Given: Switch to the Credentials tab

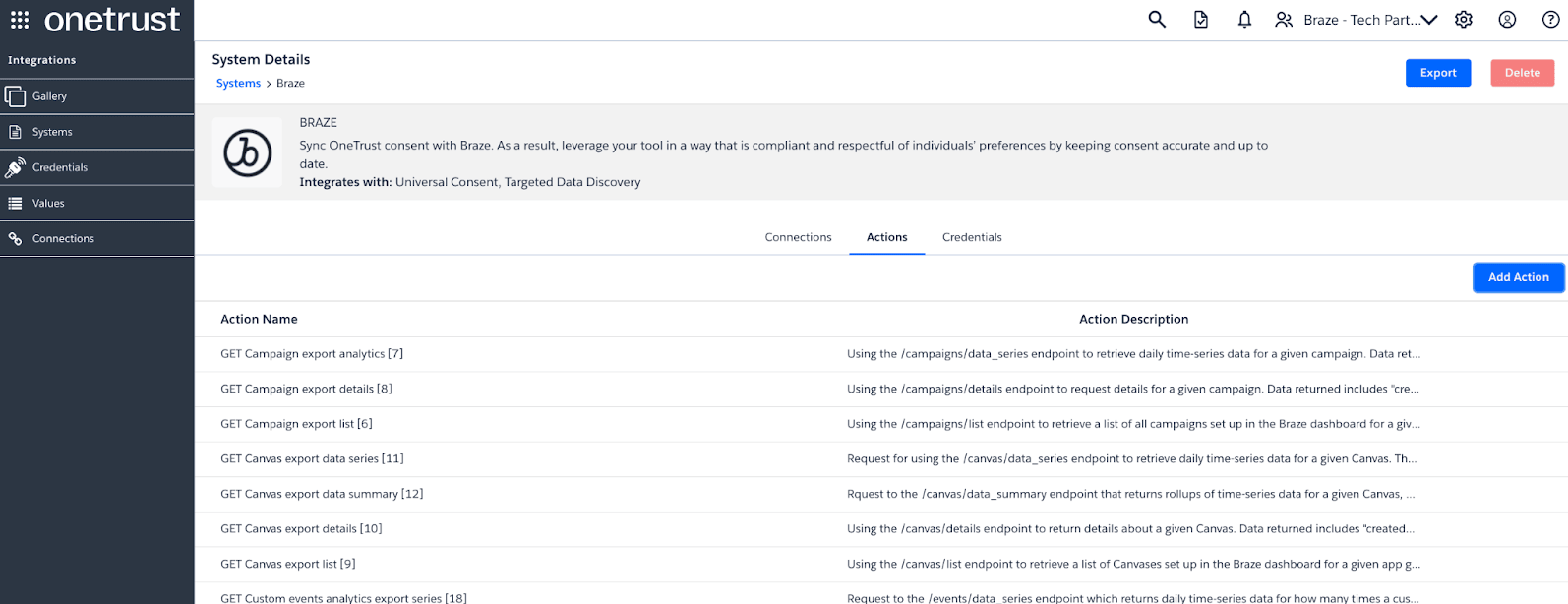Looking at the screenshot, I should coord(972,237).
